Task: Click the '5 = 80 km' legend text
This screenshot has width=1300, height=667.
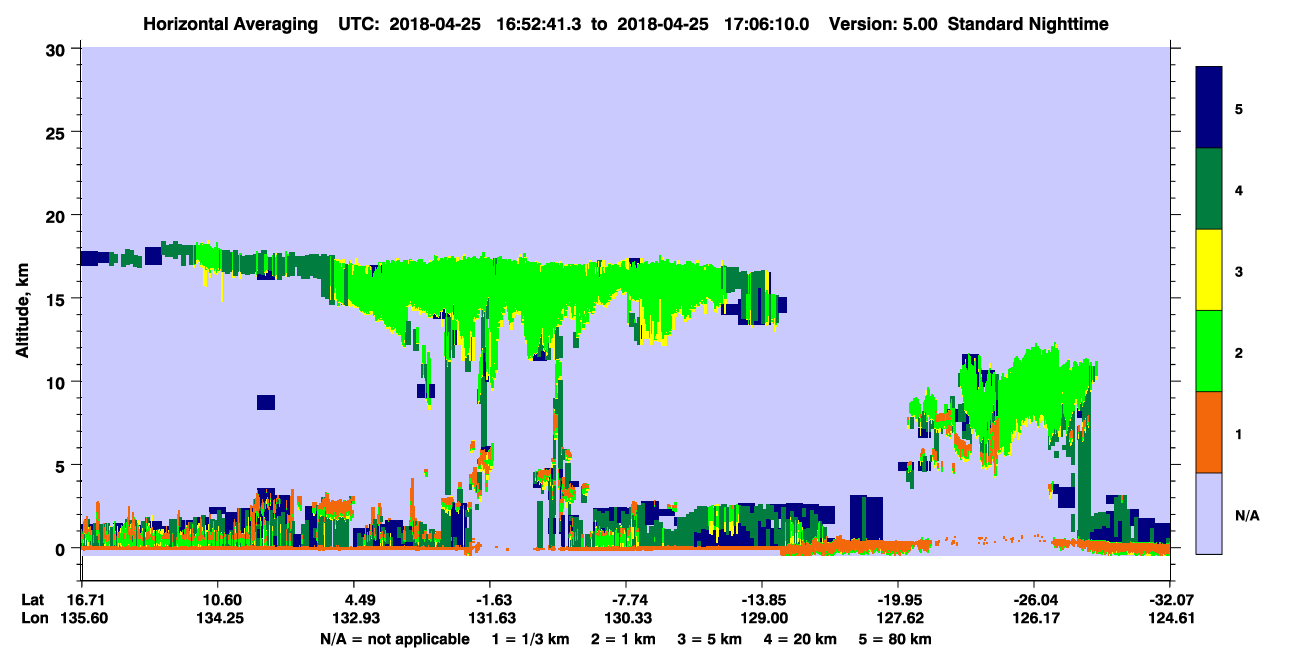Action: tap(894, 638)
